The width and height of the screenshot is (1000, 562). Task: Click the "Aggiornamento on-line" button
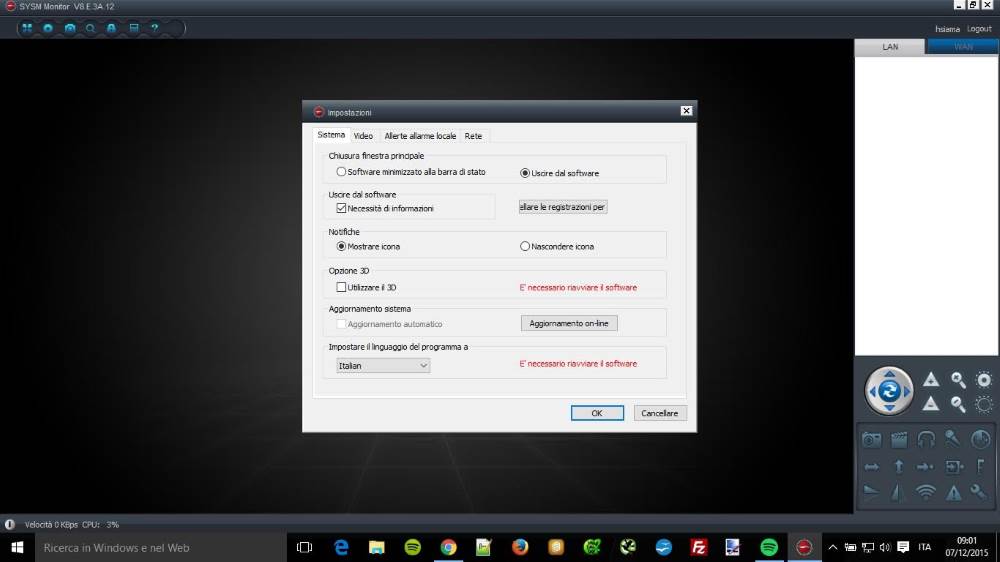[569, 323]
